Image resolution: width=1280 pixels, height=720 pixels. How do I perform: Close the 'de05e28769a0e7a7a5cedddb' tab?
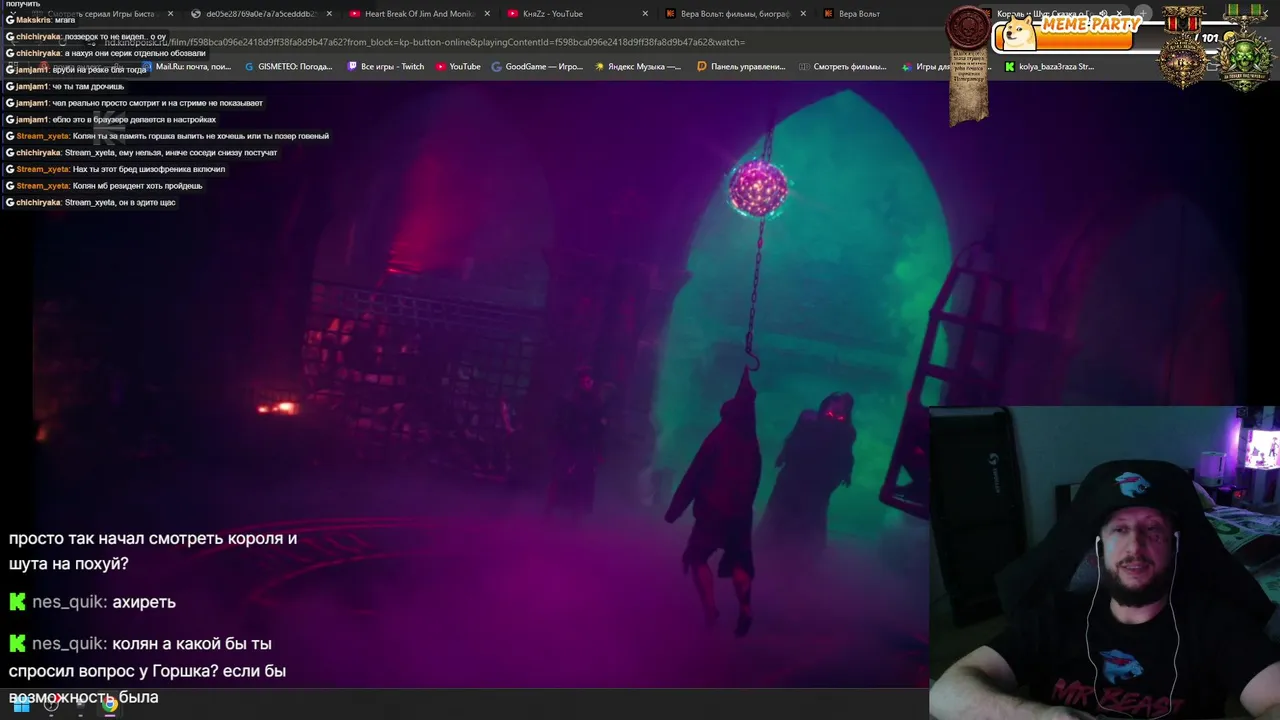coord(329,14)
